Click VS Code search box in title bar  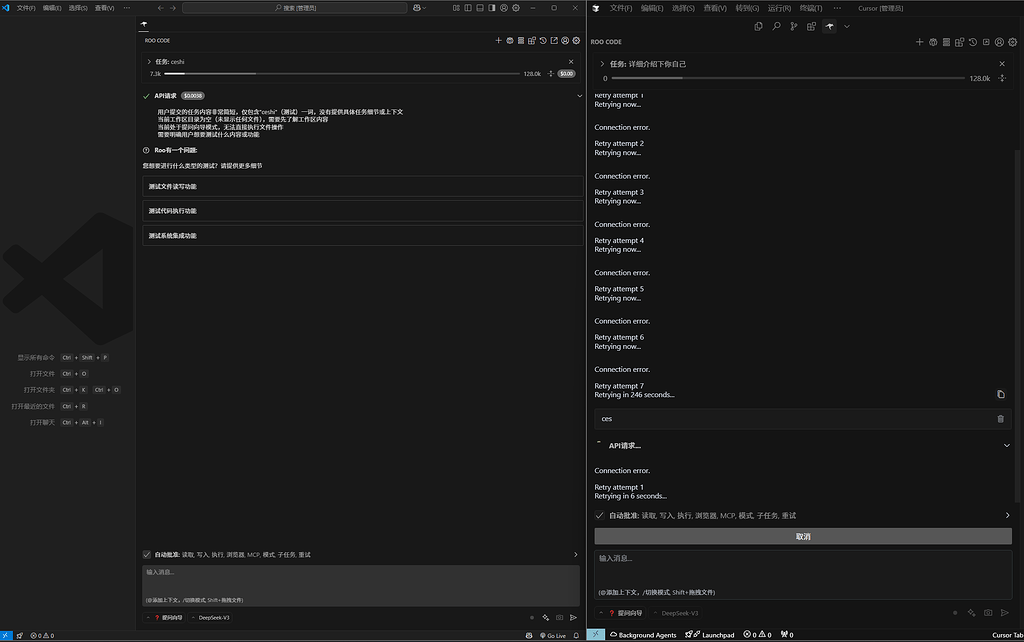(295, 8)
